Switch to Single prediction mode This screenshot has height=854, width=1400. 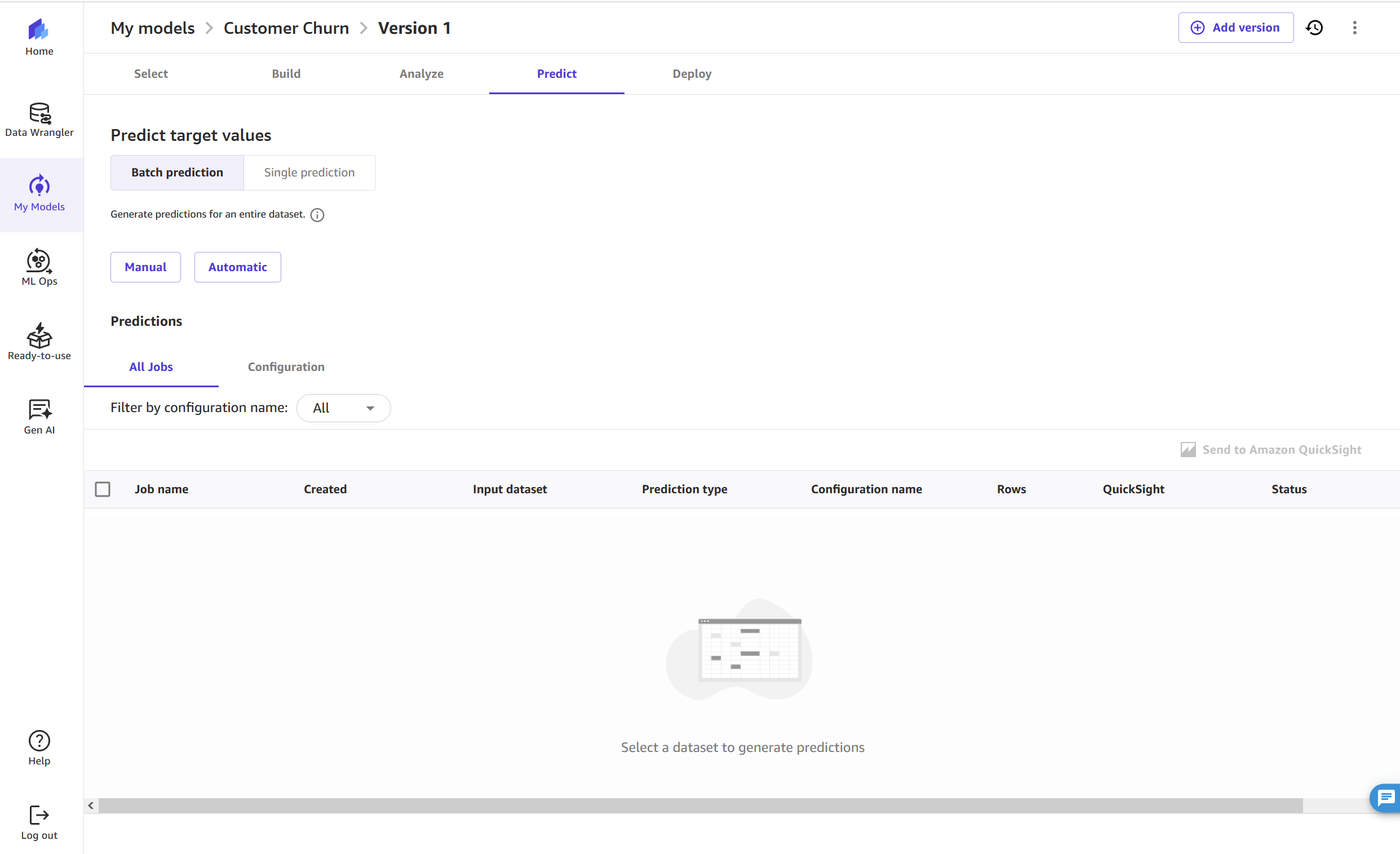point(309,172)
